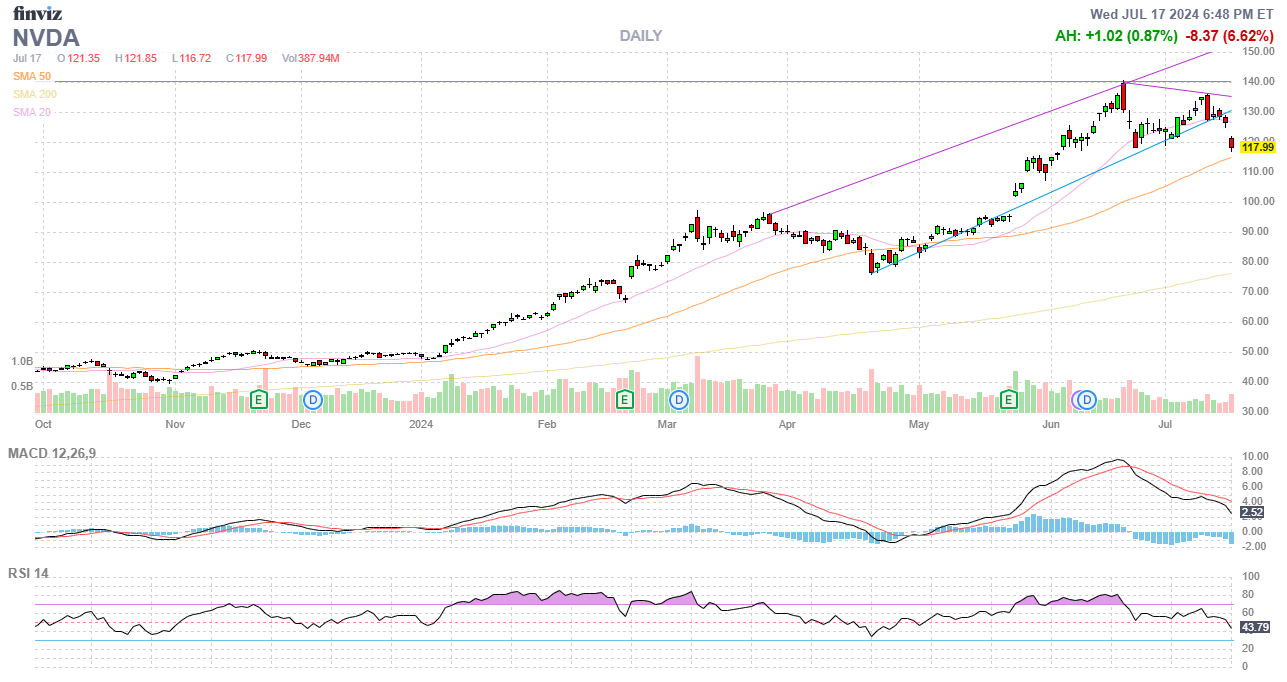Click the March dividend D marker
Image resolution: width=1287 pixels, height=682 pixels.
[x=679, y=400]
